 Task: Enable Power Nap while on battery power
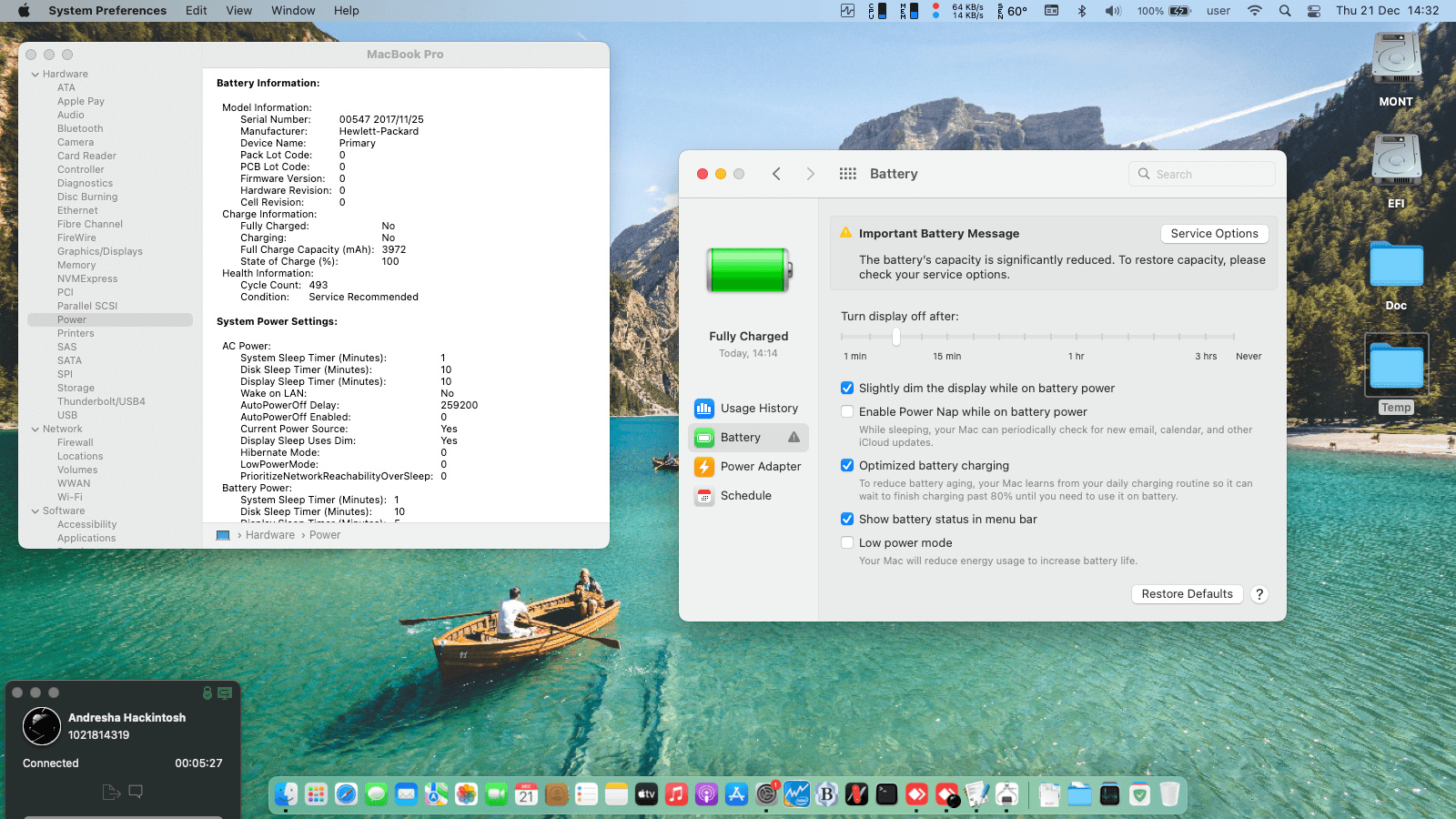coord(847,412)
